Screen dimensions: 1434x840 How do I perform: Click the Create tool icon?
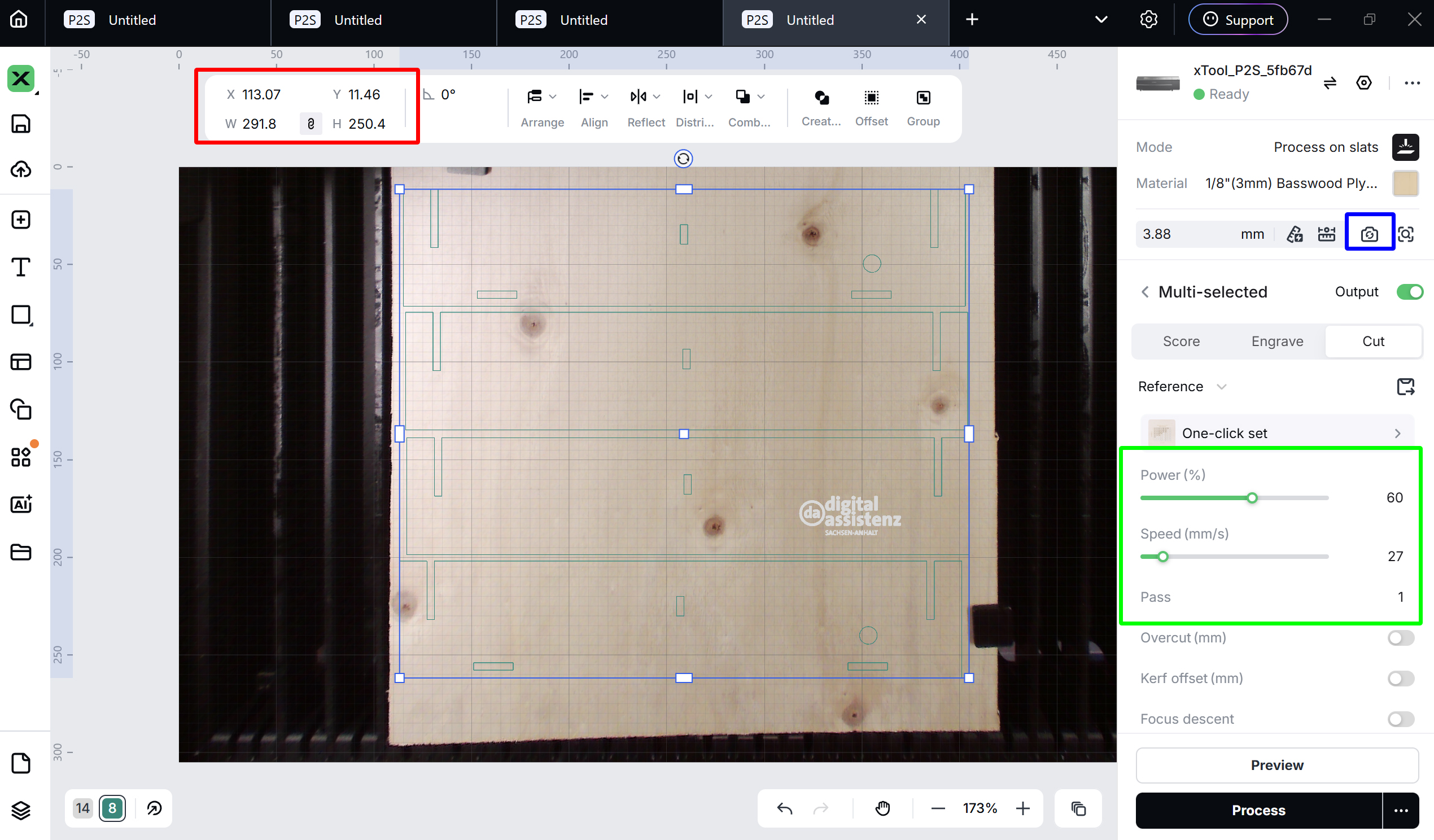pos(821,108)
